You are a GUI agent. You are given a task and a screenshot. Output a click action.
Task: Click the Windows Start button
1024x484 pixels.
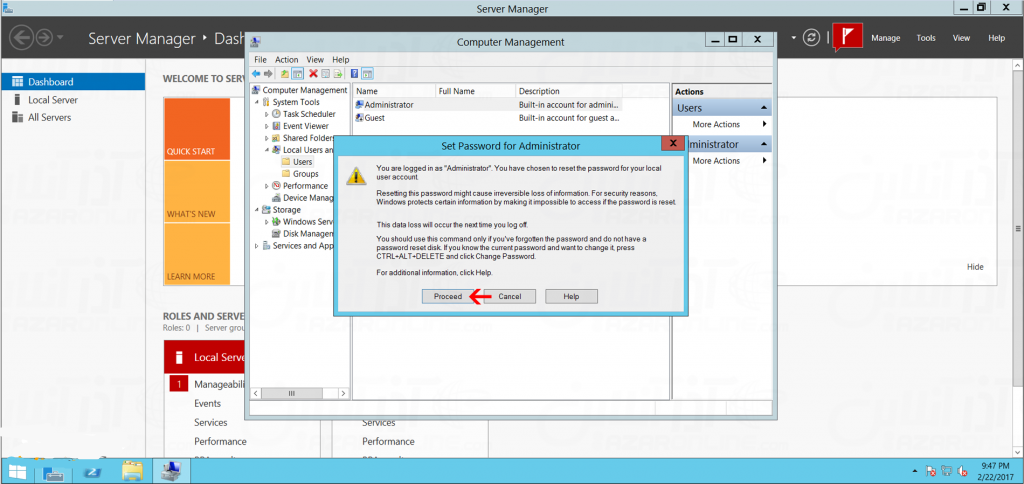click(17, 470)
